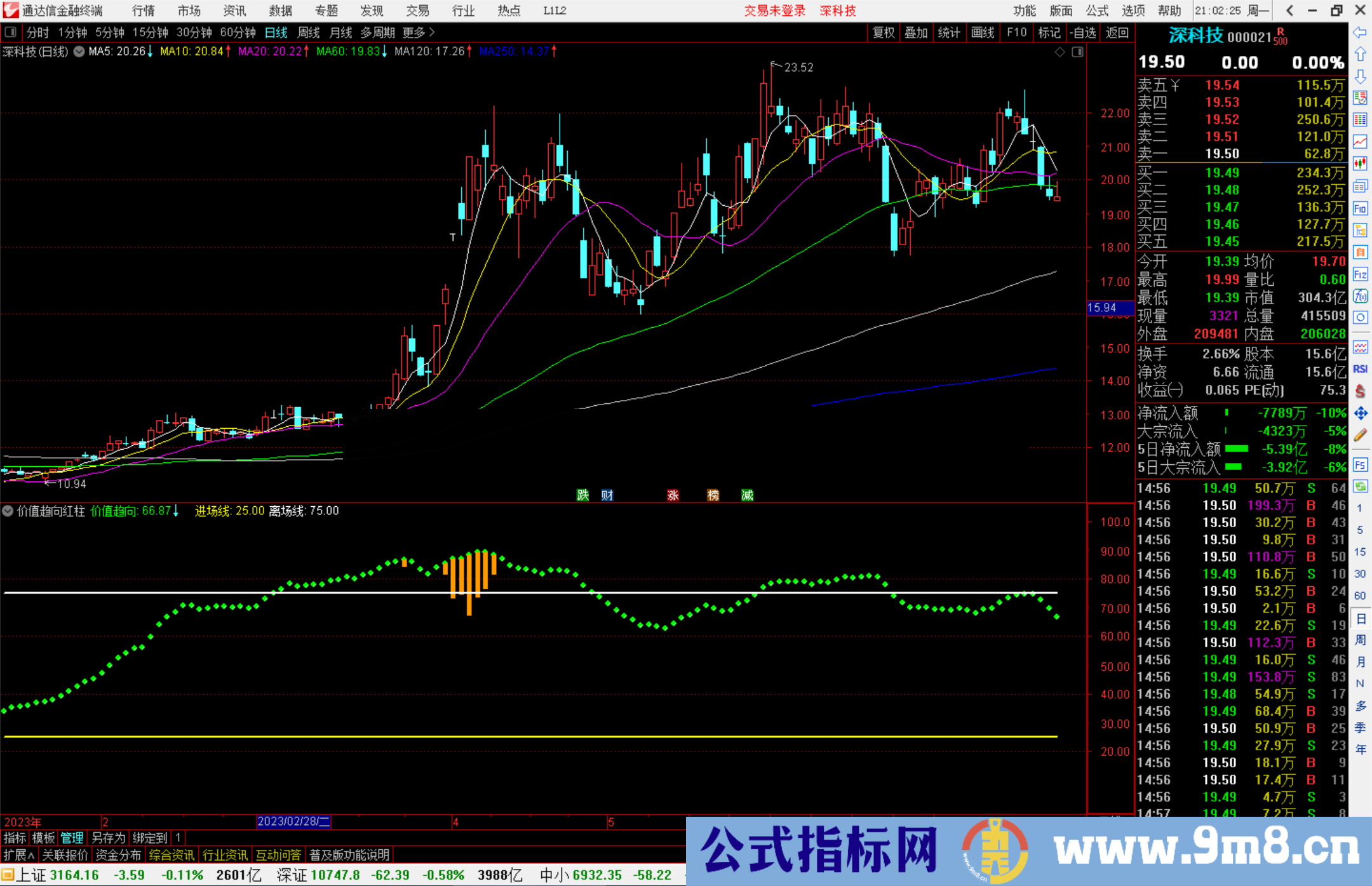Open the 资金分布 bottom tab
1372x886 pixels.
pyautogui.click(x=118, y=855)
